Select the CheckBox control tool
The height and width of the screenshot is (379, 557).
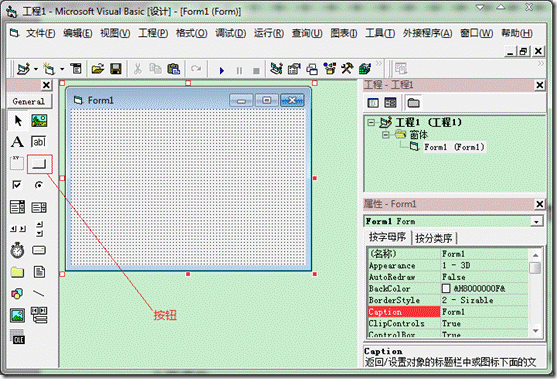coord(17,185)
